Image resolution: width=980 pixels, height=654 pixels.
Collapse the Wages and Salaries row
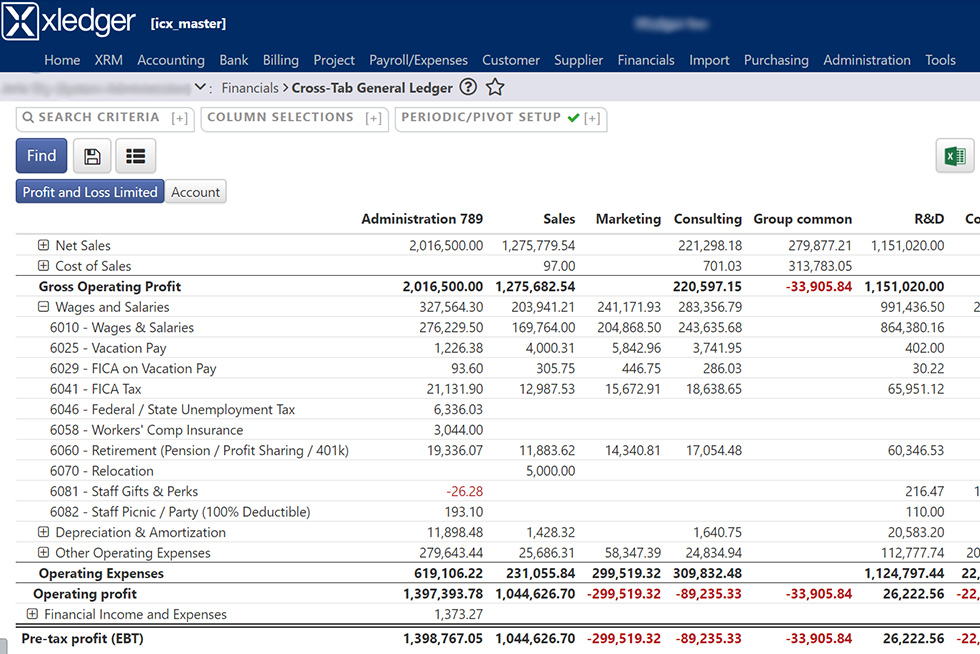point(43,307)
